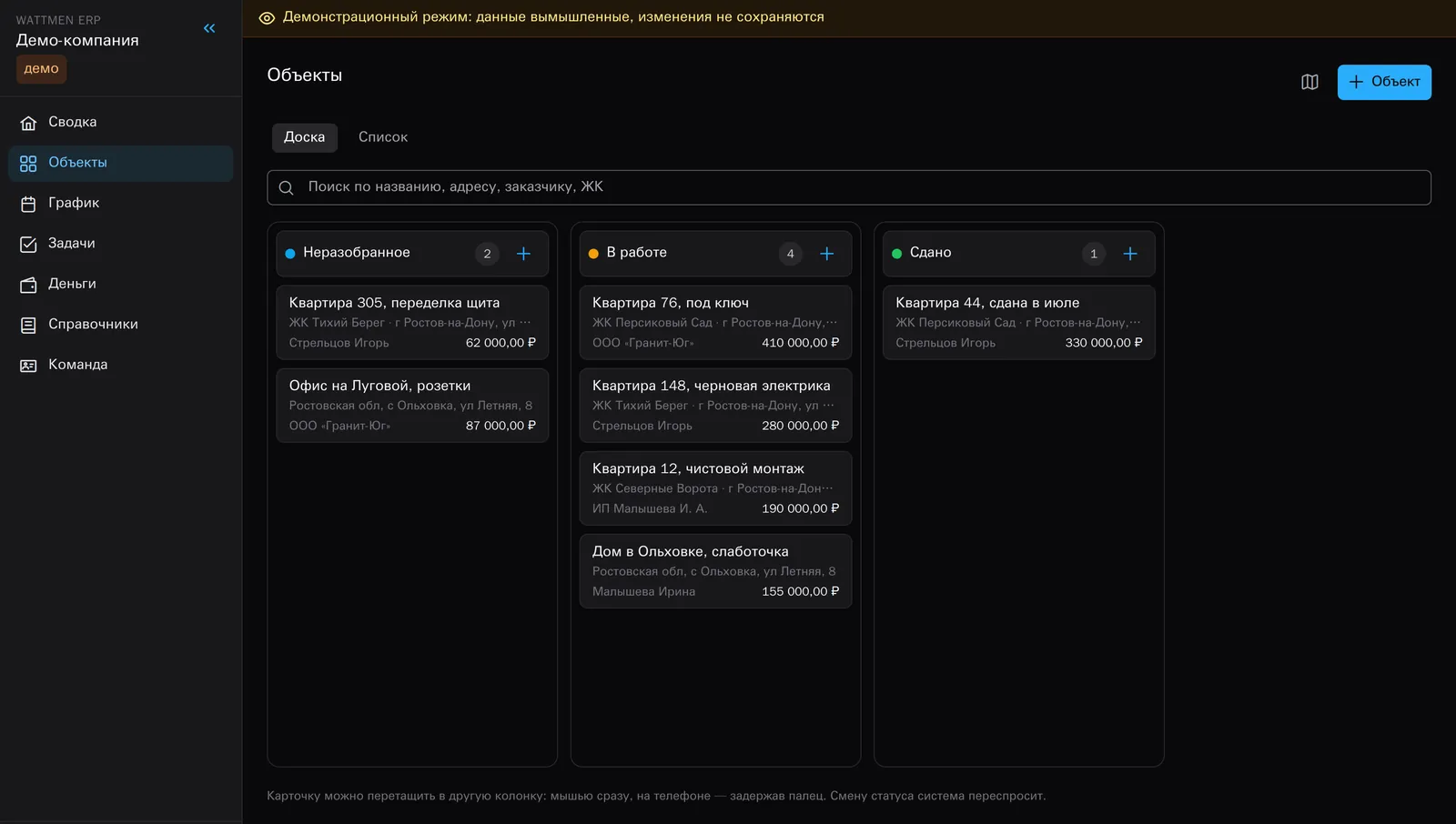Open the График menu item
Image resolution: width=1456 pixels, height=824 pixels.
point(121,204)
